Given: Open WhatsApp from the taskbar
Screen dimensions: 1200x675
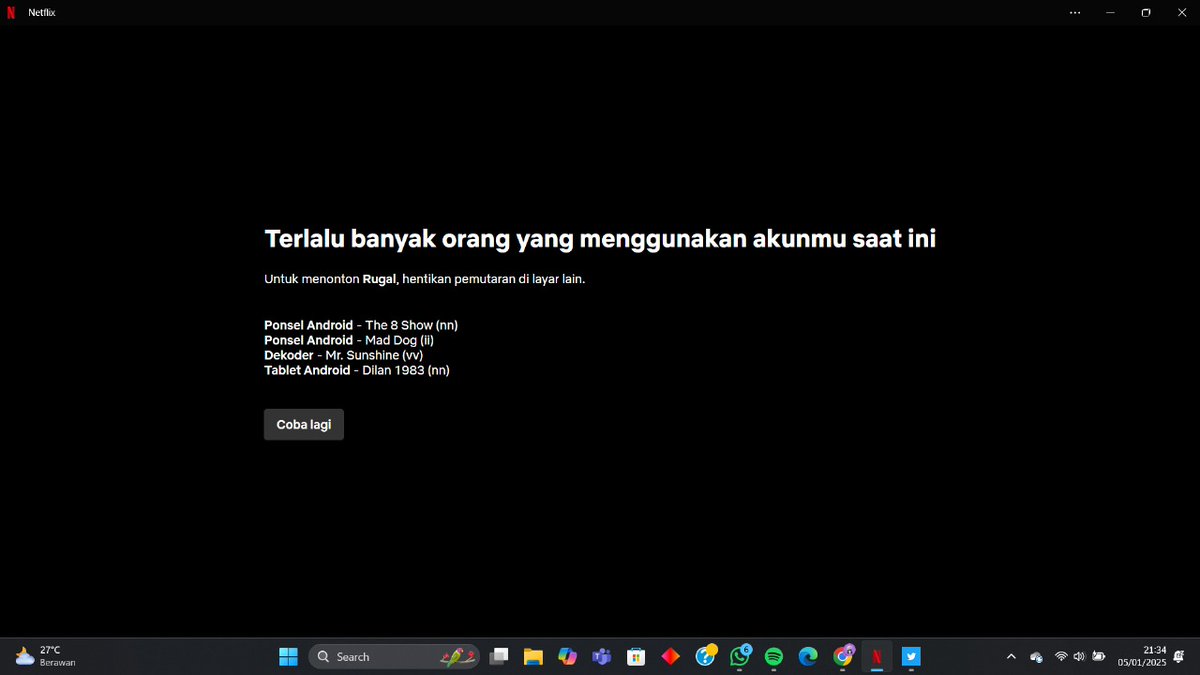Looking at the screenshot, I should (740, 656).
